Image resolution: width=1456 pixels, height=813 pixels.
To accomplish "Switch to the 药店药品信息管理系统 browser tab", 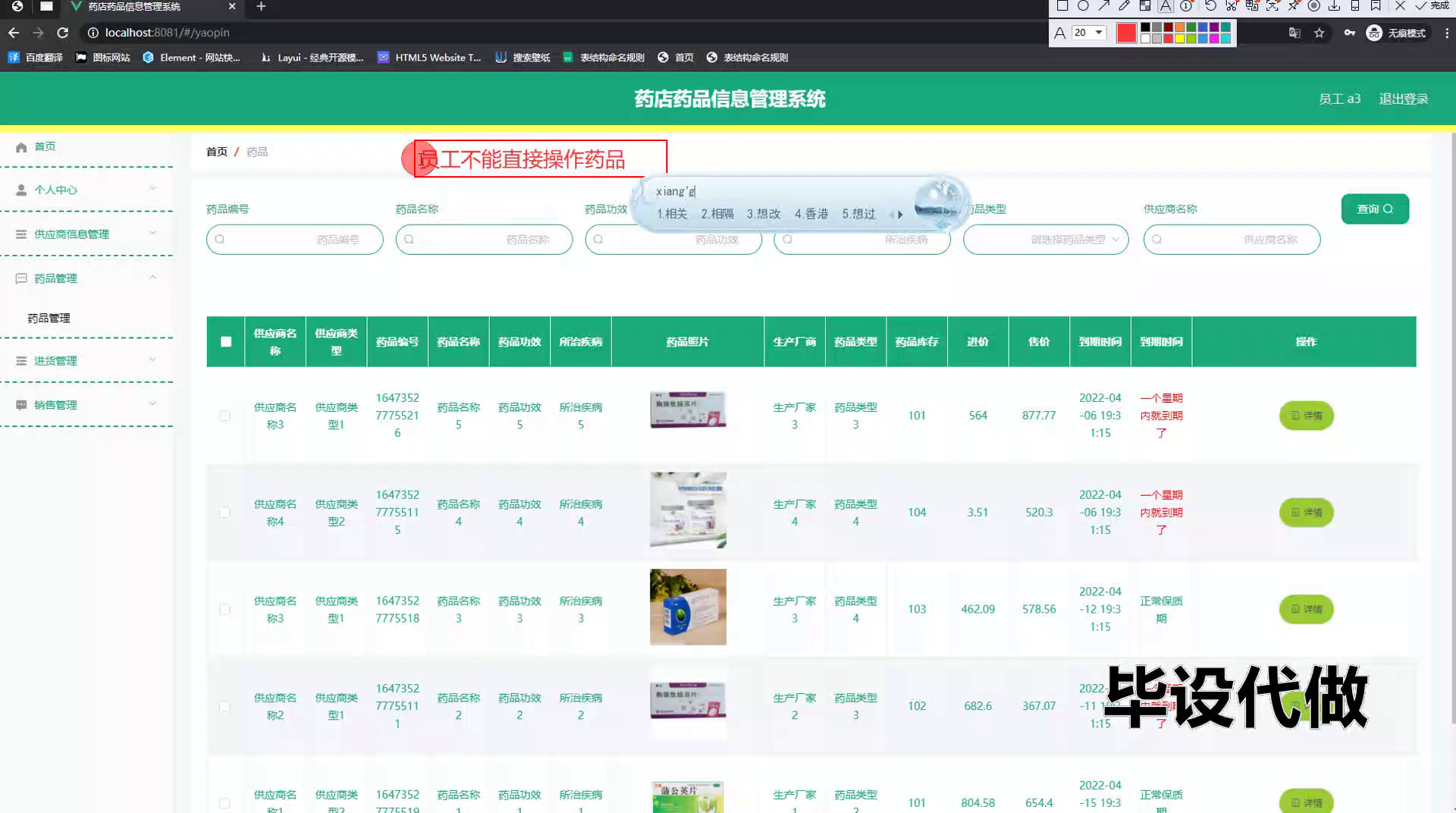I will 152,6.
